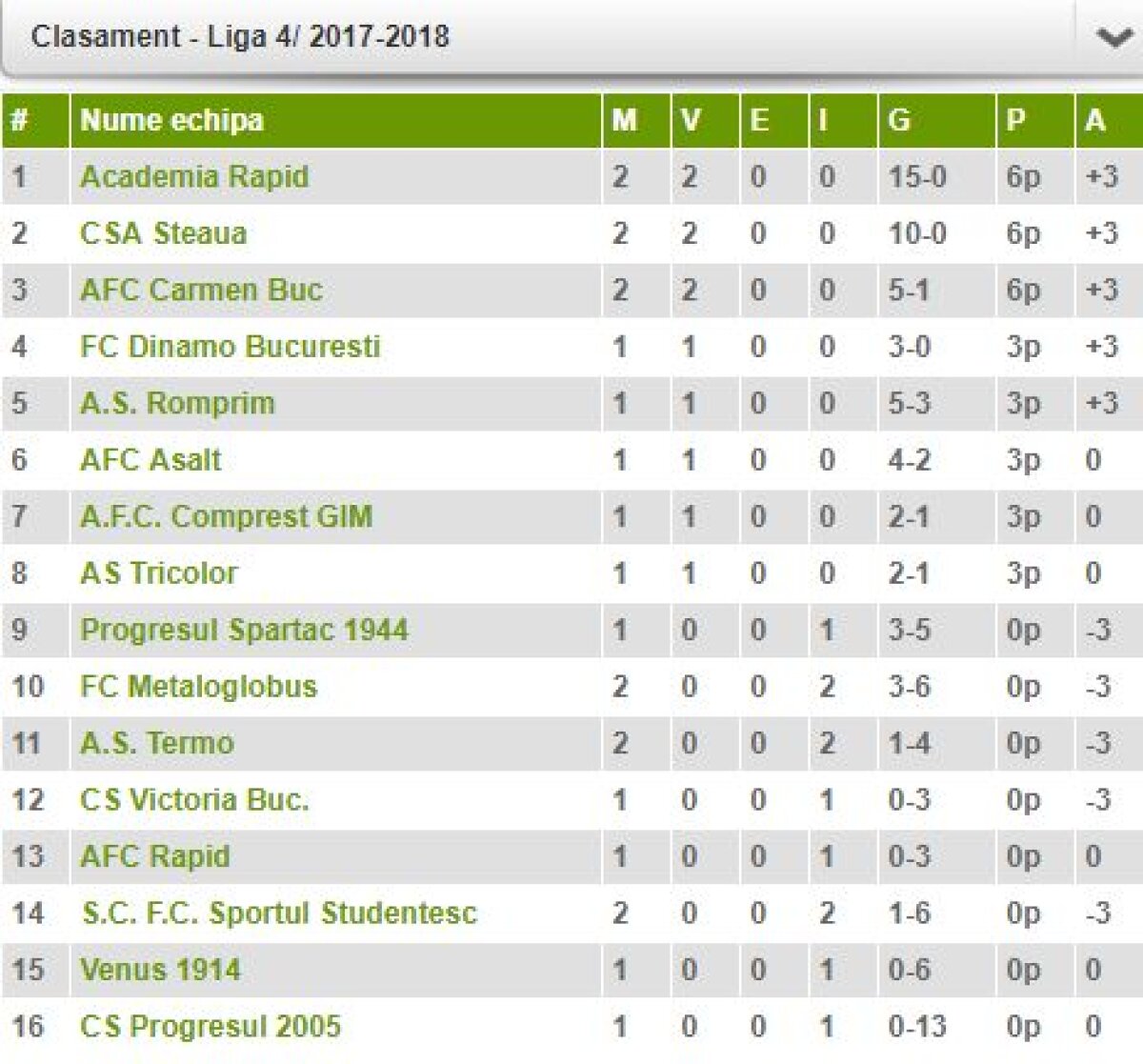The image size is (1143, 1064).
Task: Open FC Metaloglobus standings entry
Action: pyautogui.click(x=197, y=687)
